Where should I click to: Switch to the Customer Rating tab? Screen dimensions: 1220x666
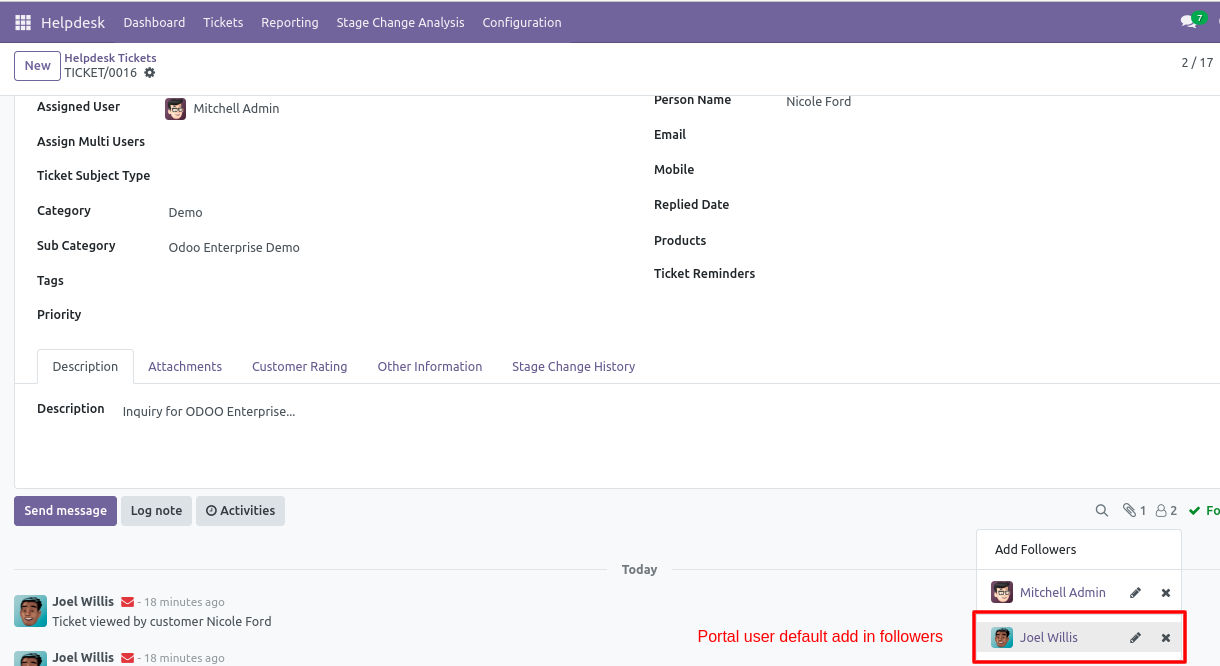click(x=300, y=366)
